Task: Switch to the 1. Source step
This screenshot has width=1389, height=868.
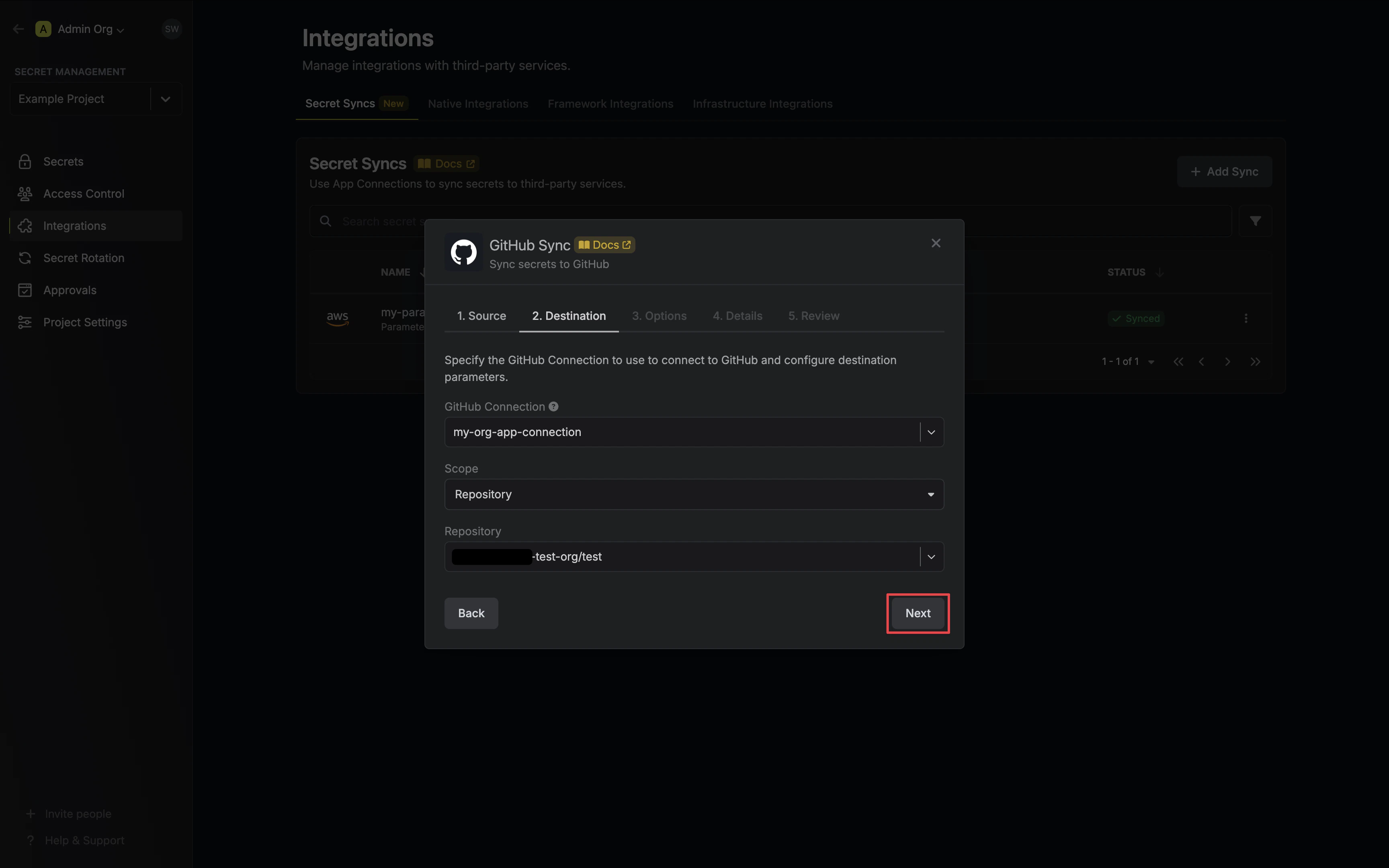Action: (x=481, y=316)
